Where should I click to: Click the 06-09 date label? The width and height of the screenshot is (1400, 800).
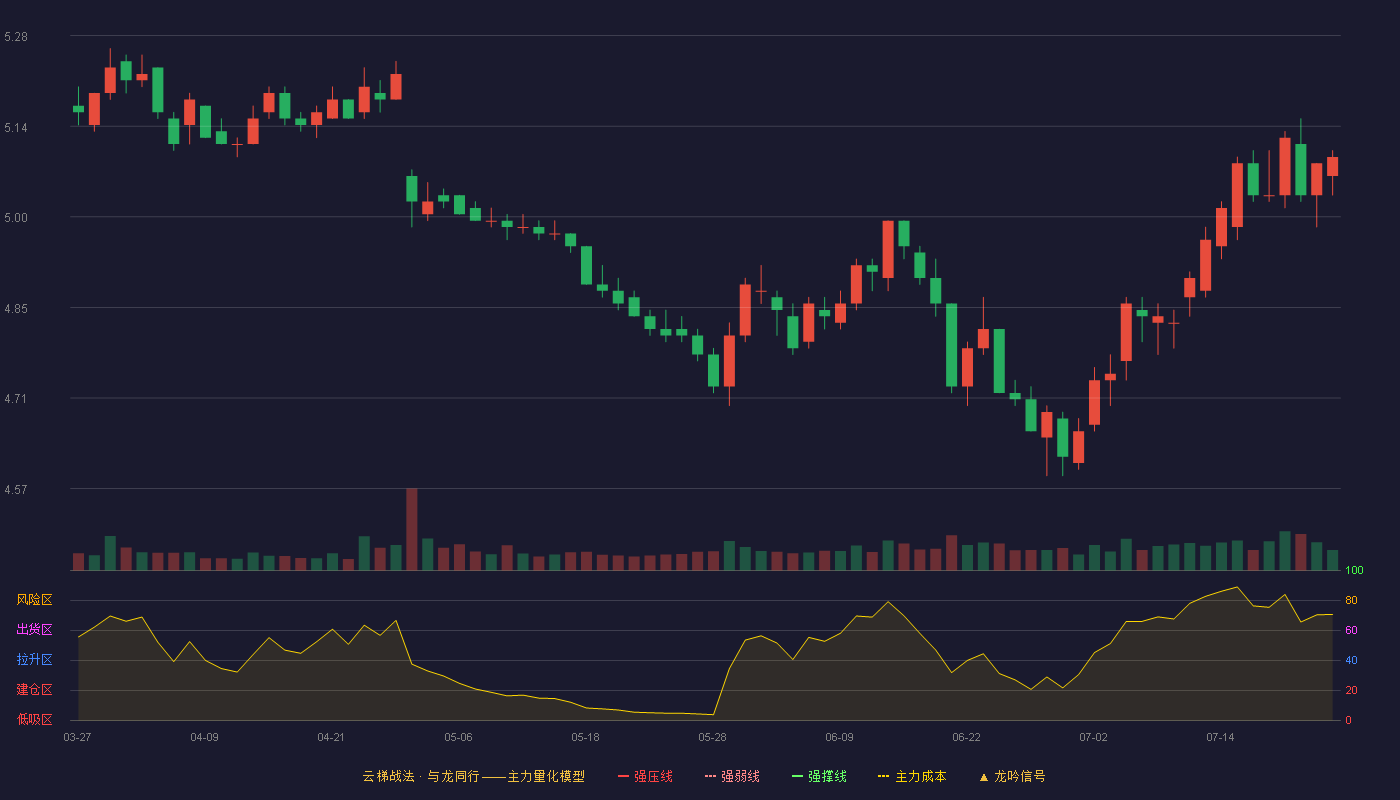point(839,737)
